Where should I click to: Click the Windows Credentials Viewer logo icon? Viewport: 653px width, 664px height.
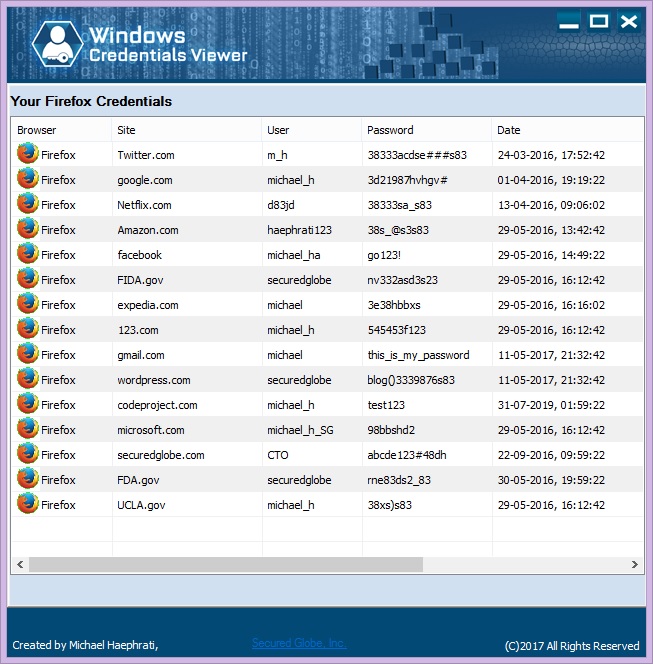pos(58,44)
